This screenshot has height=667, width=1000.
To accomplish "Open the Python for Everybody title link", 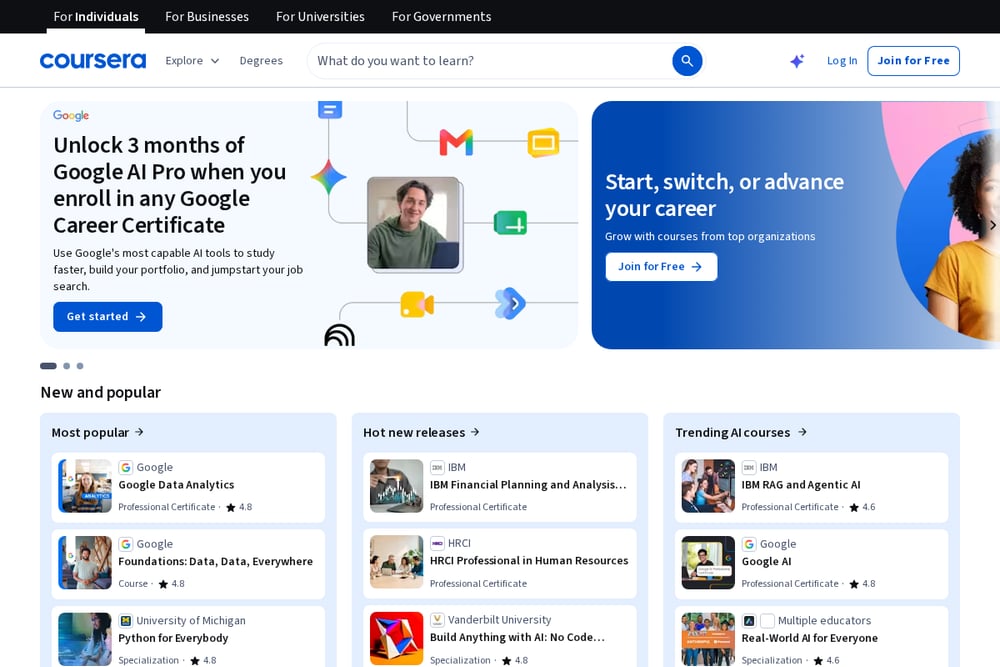I will point(173,638).
